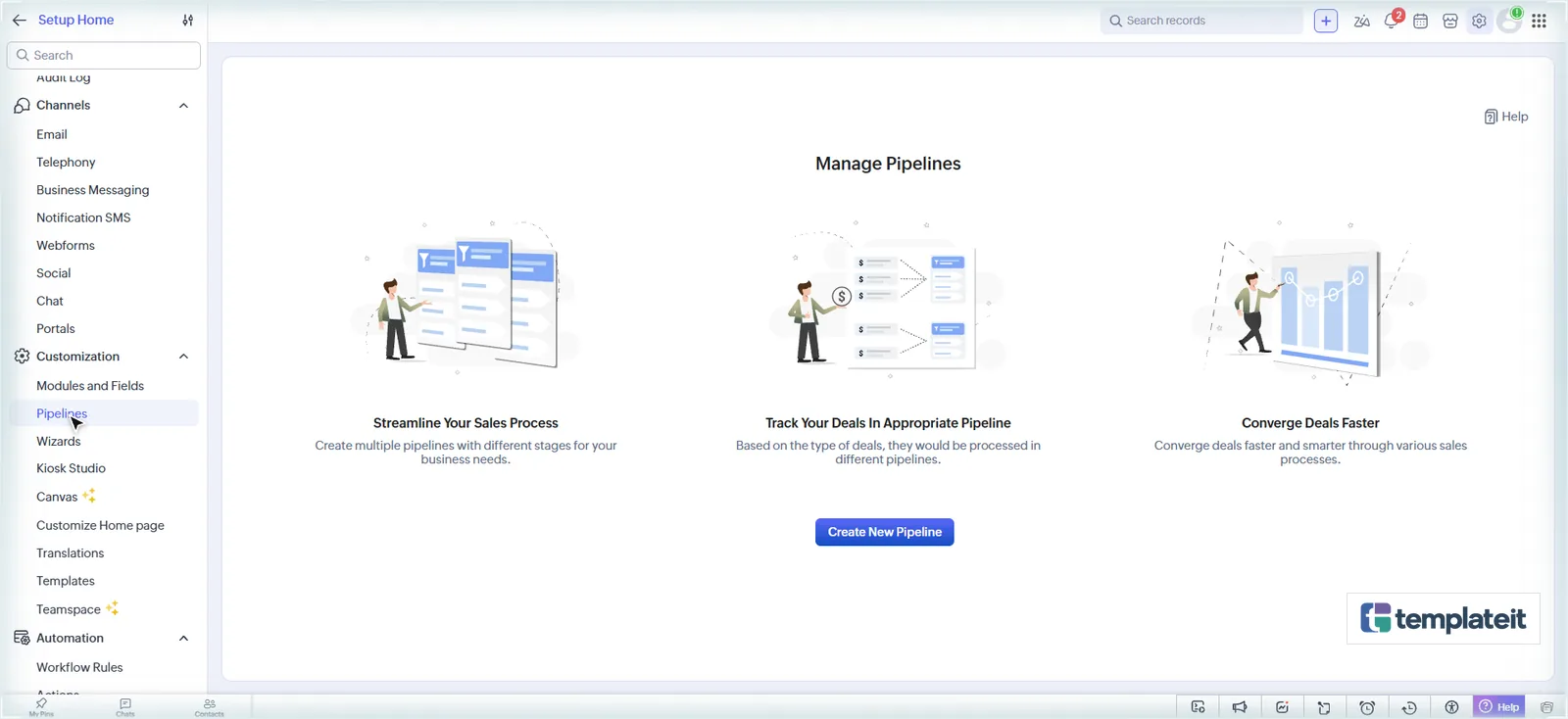Open Social channel settings
This screenshot has width=1568, height=719.
coord(54,273)
